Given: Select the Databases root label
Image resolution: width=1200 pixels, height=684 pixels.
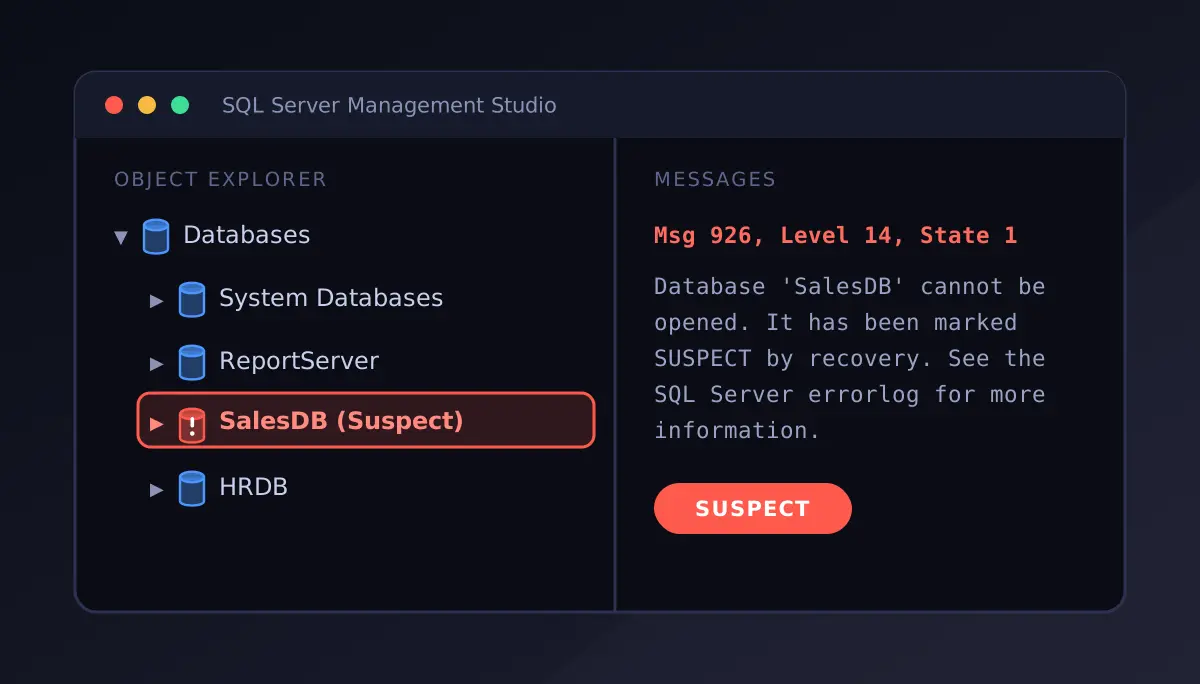Looking at the screenshot, I should (247, 235).
